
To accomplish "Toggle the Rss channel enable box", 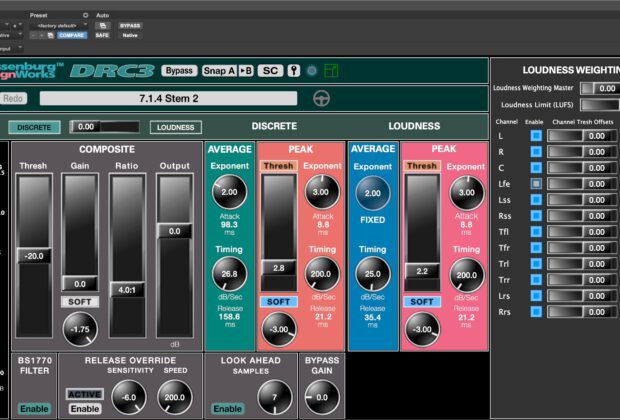I will pos(536,216).
